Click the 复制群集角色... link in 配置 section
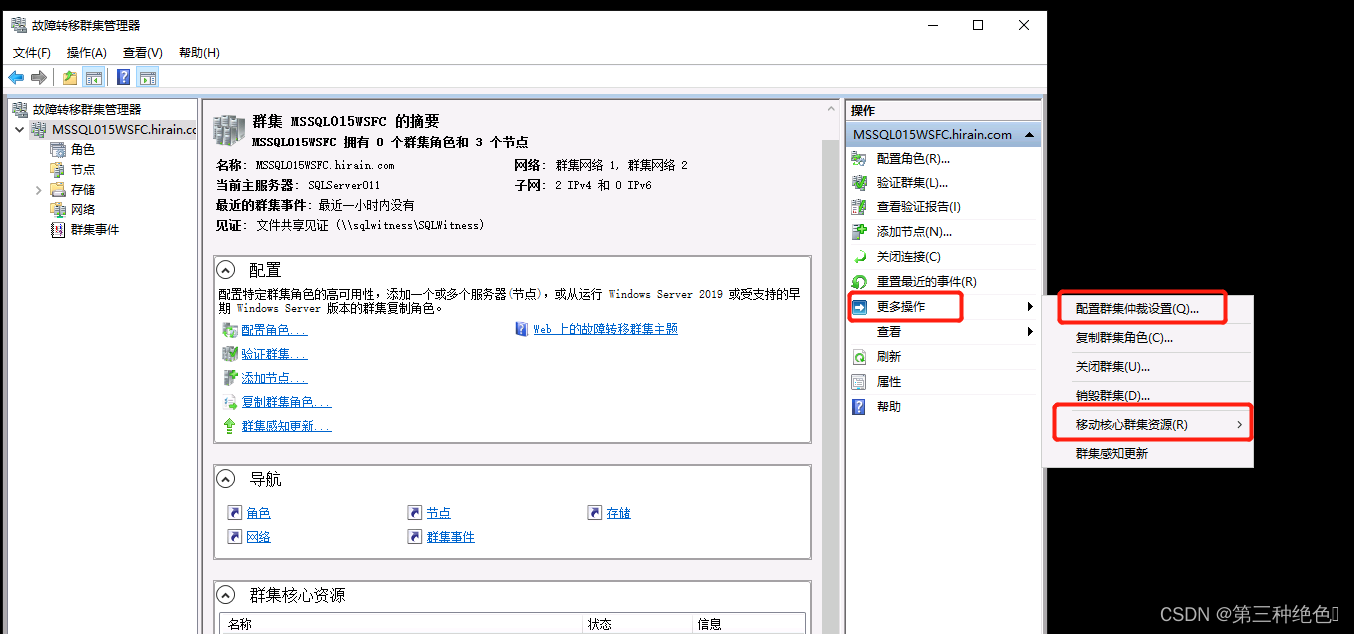The width and height of the screenshot is (1354, 634). pyautogui.click(x=286, y=402)
